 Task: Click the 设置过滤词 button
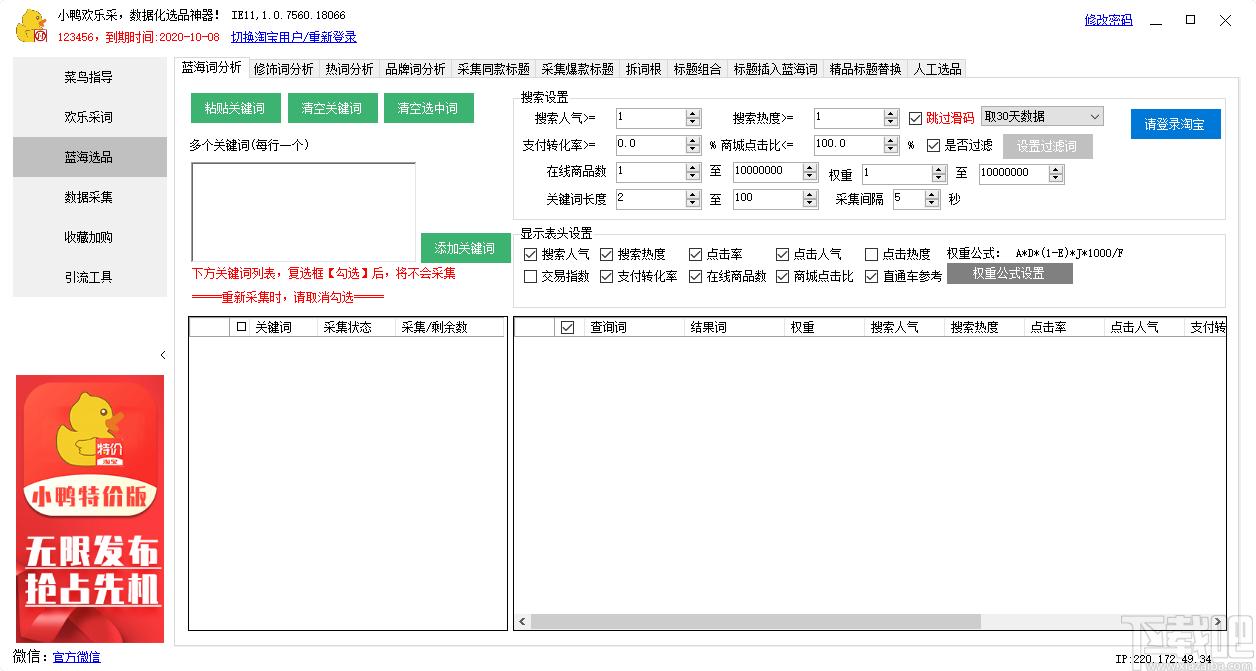point(1047,146)
